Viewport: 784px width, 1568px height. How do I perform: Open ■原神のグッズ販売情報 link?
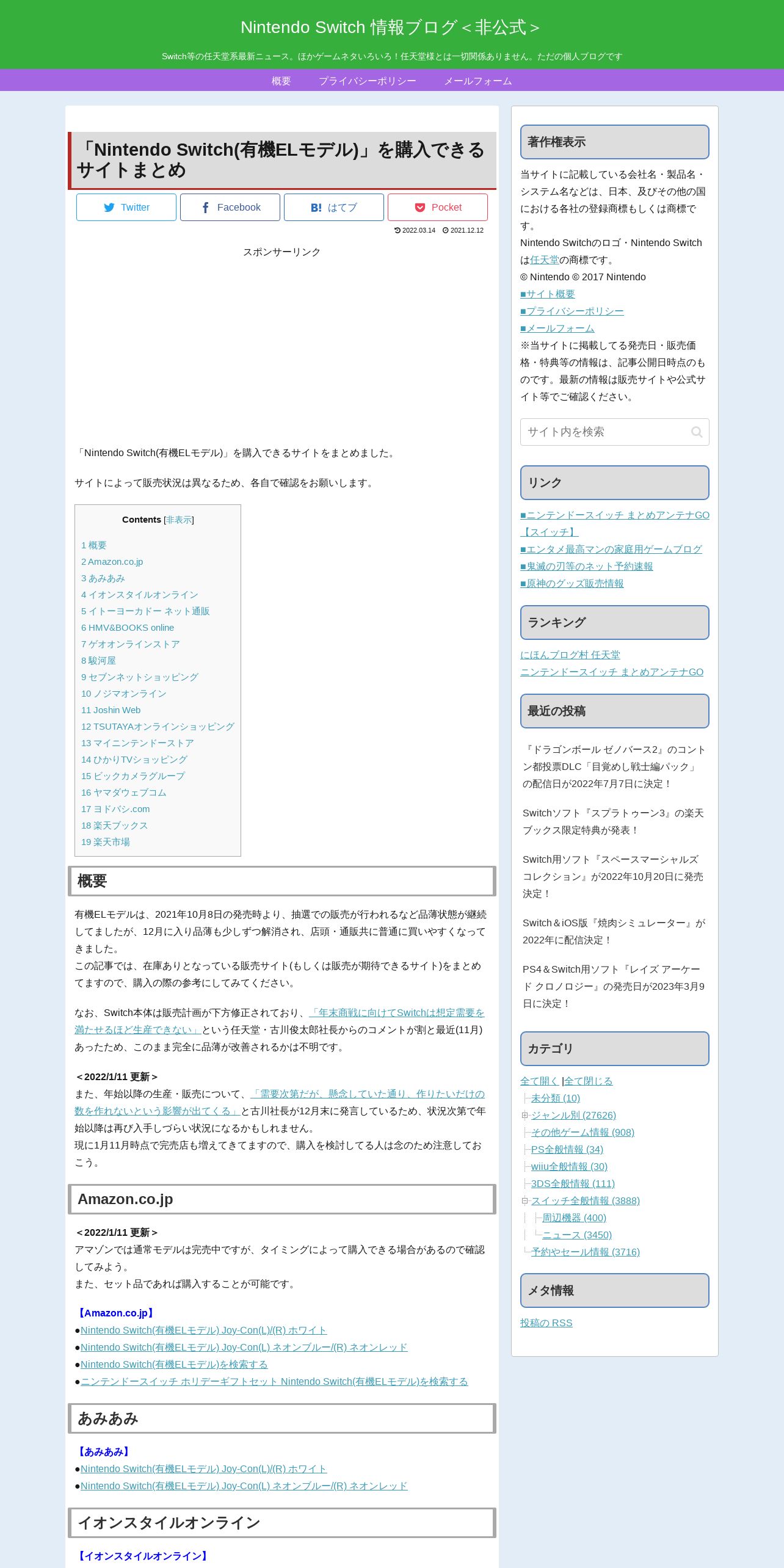click(572, 584)
